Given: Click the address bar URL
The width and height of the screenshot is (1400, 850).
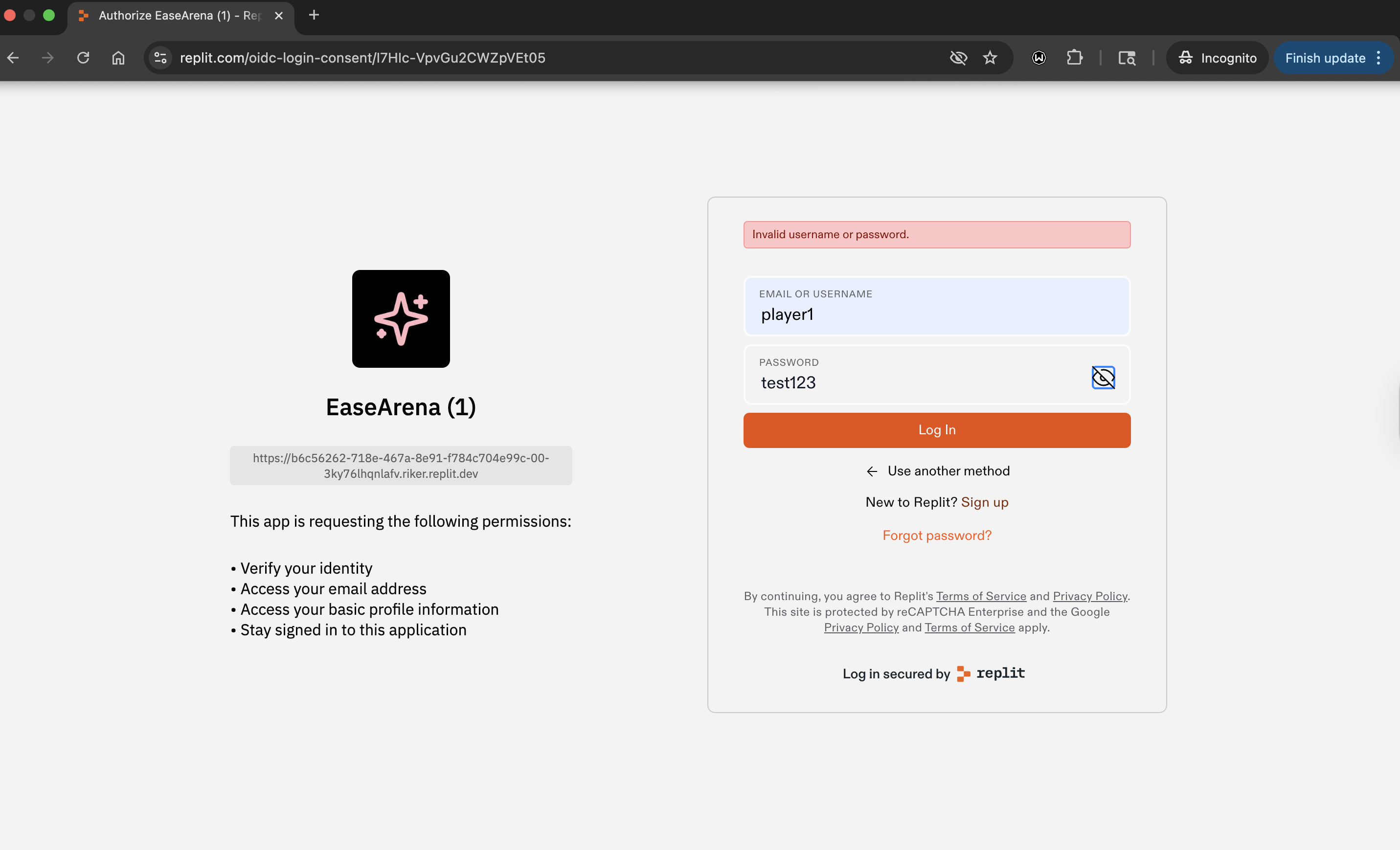Looking at the screenshot, I should (x=362, y=58).
